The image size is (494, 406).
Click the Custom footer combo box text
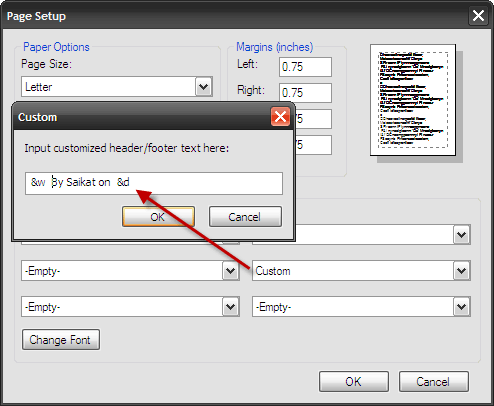point(273,271)
